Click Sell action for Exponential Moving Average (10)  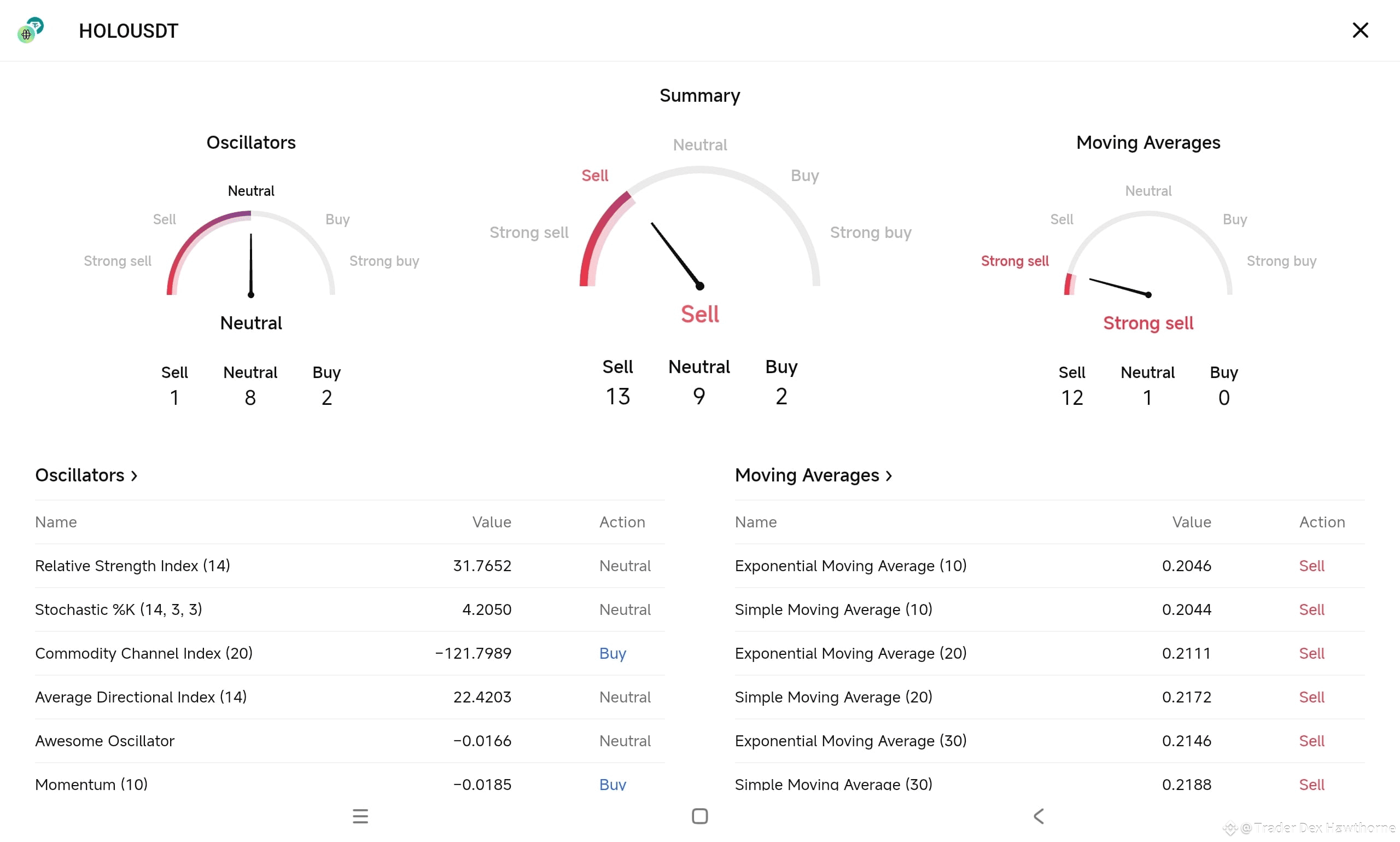tap(1311, 566)
